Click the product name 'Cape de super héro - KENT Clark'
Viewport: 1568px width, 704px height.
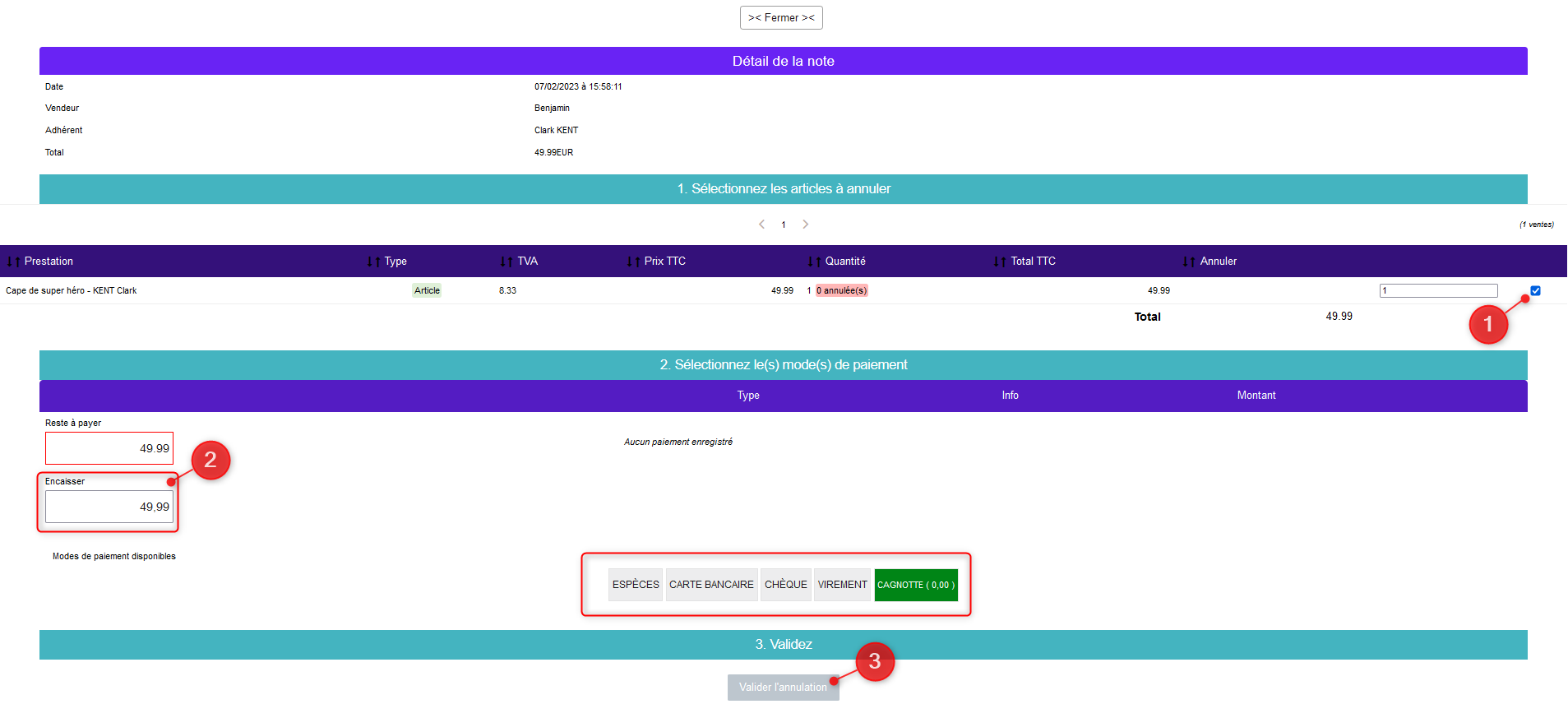72,290
